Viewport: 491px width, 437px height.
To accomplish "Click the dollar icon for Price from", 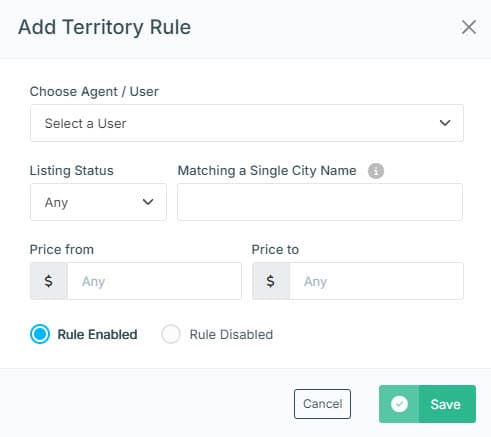I will pos(49,281).
